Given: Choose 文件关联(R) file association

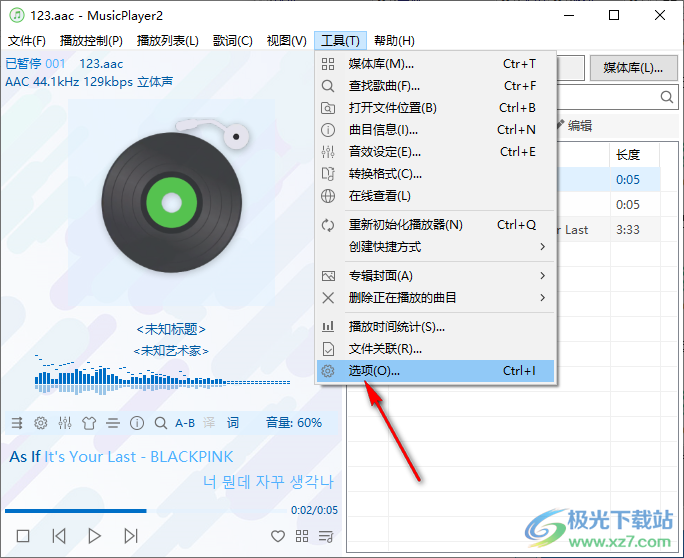Looking at the screenshot, I should [x=435, y=349].
